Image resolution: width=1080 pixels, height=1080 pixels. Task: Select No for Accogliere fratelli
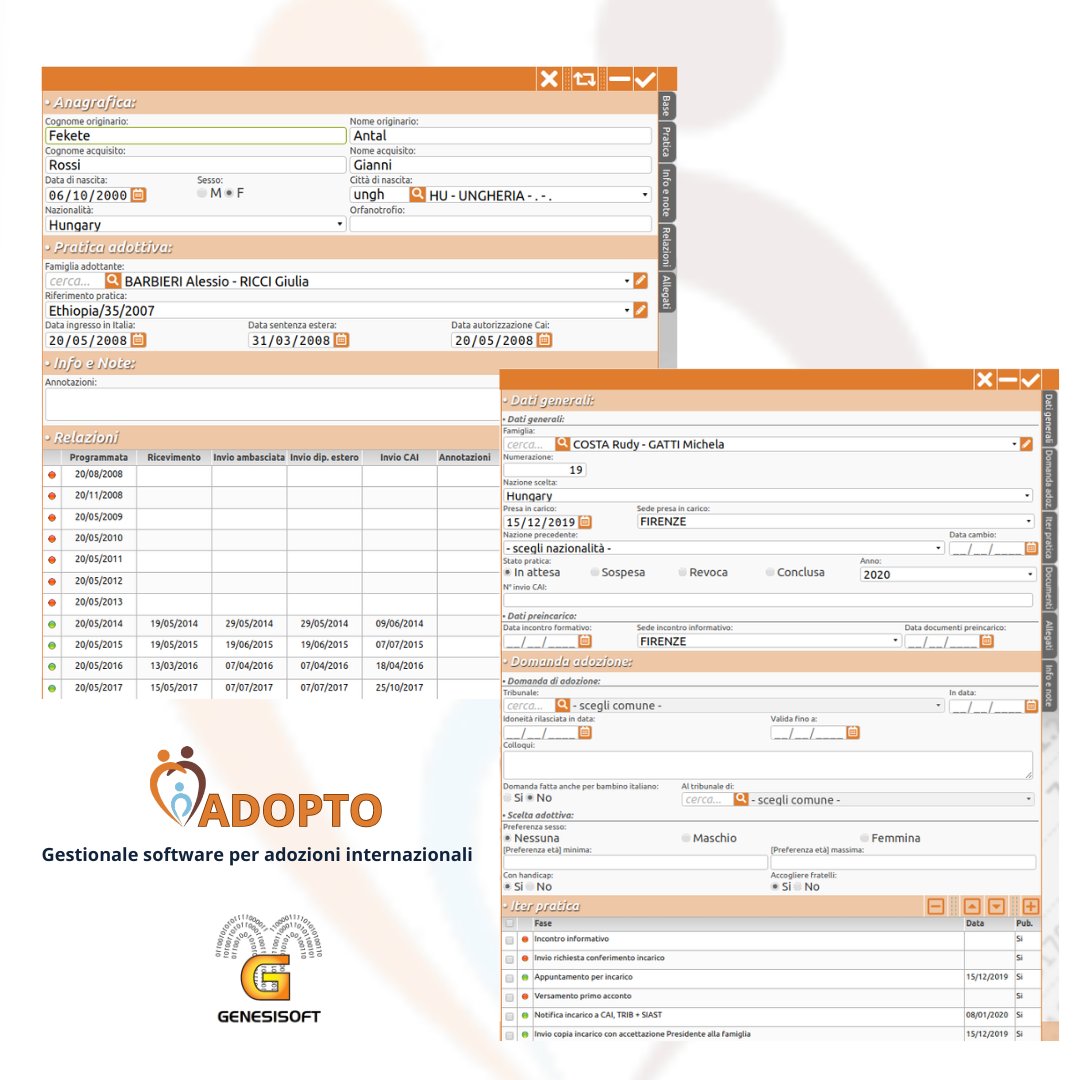click(798, 887)
